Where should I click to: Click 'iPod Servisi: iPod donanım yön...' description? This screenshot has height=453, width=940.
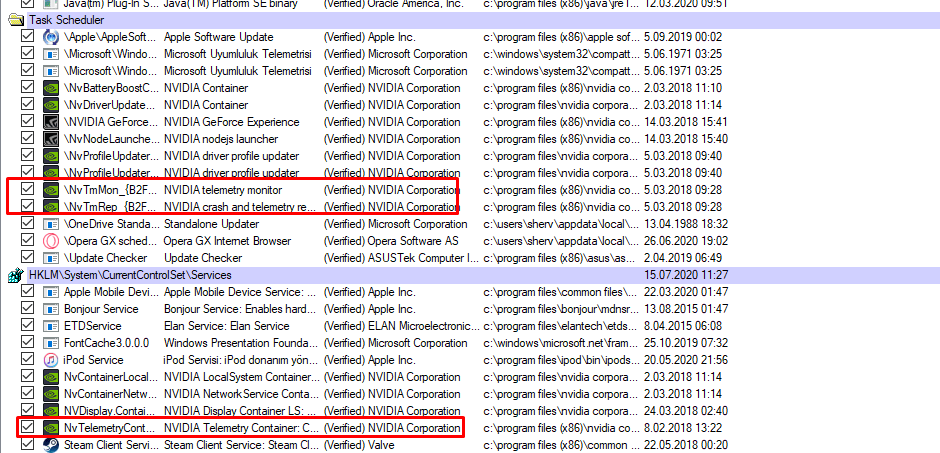[240, 360]
